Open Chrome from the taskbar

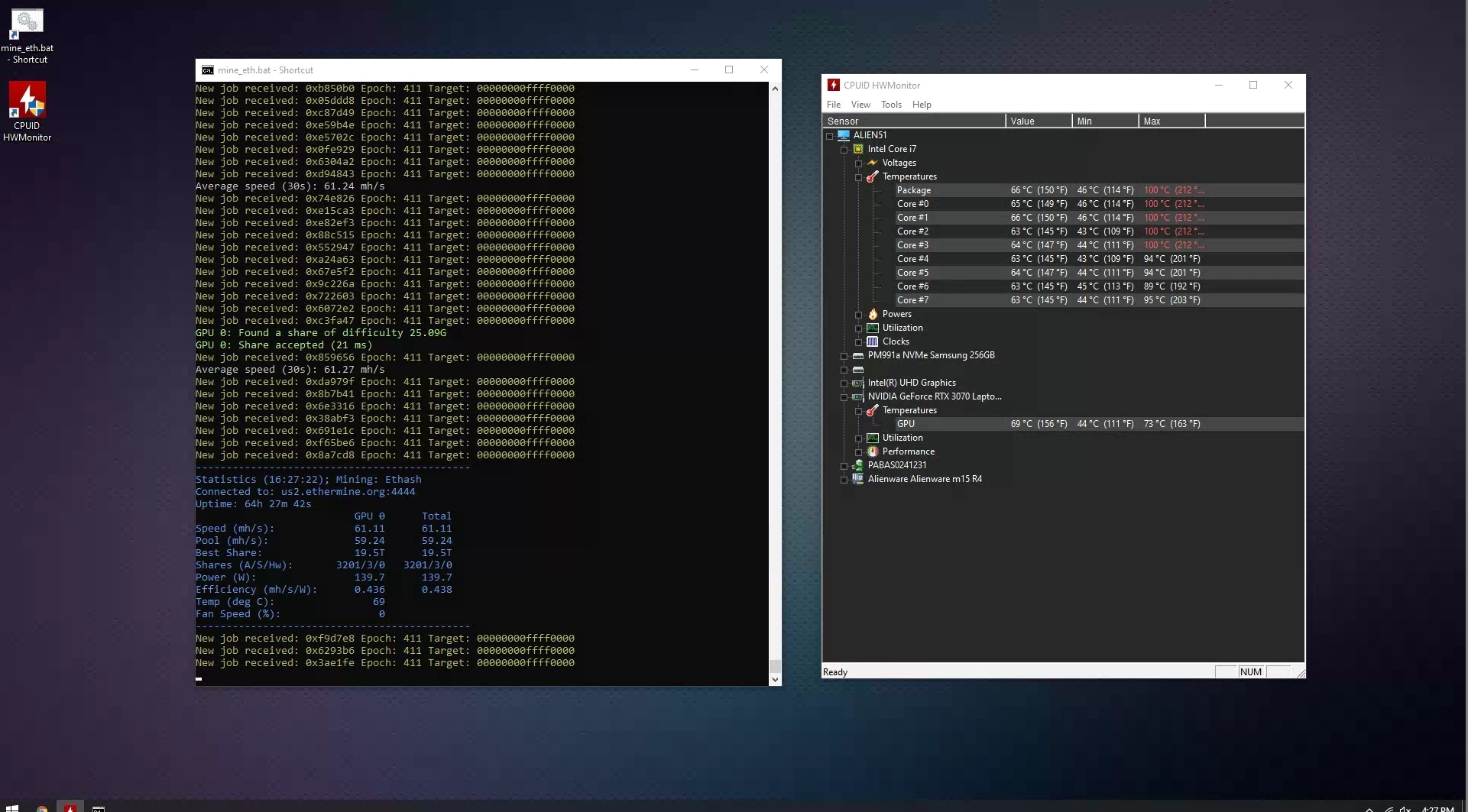(42, 807)
